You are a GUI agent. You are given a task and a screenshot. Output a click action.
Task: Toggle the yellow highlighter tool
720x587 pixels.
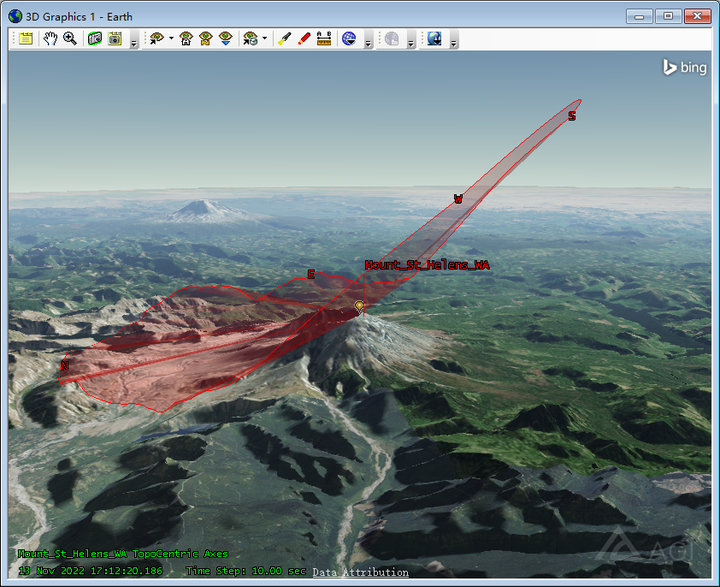(284, 39)
